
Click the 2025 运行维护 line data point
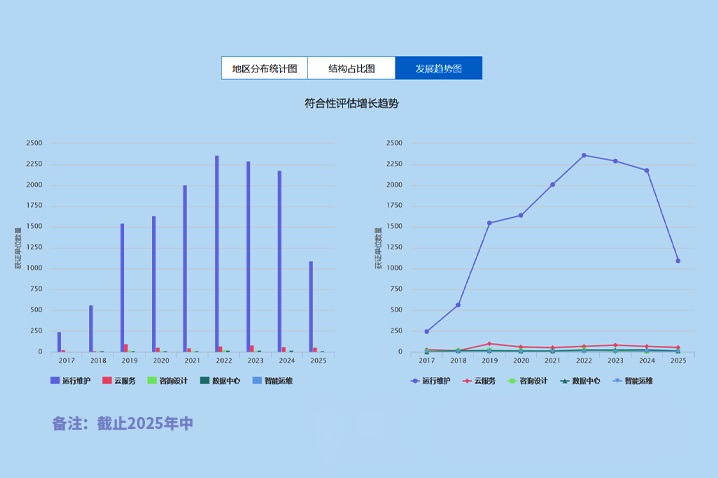678,261
